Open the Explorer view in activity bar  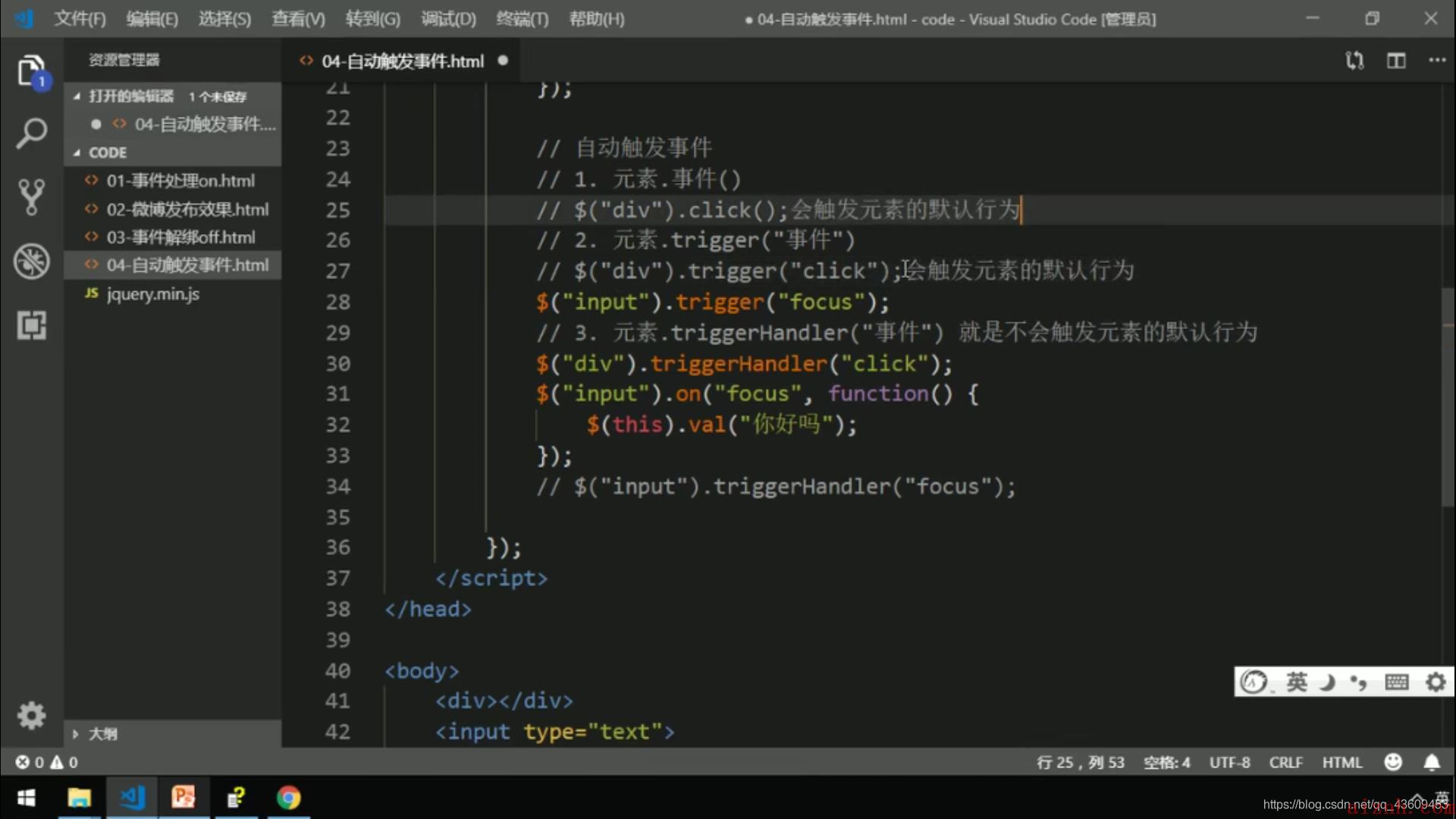32,72
